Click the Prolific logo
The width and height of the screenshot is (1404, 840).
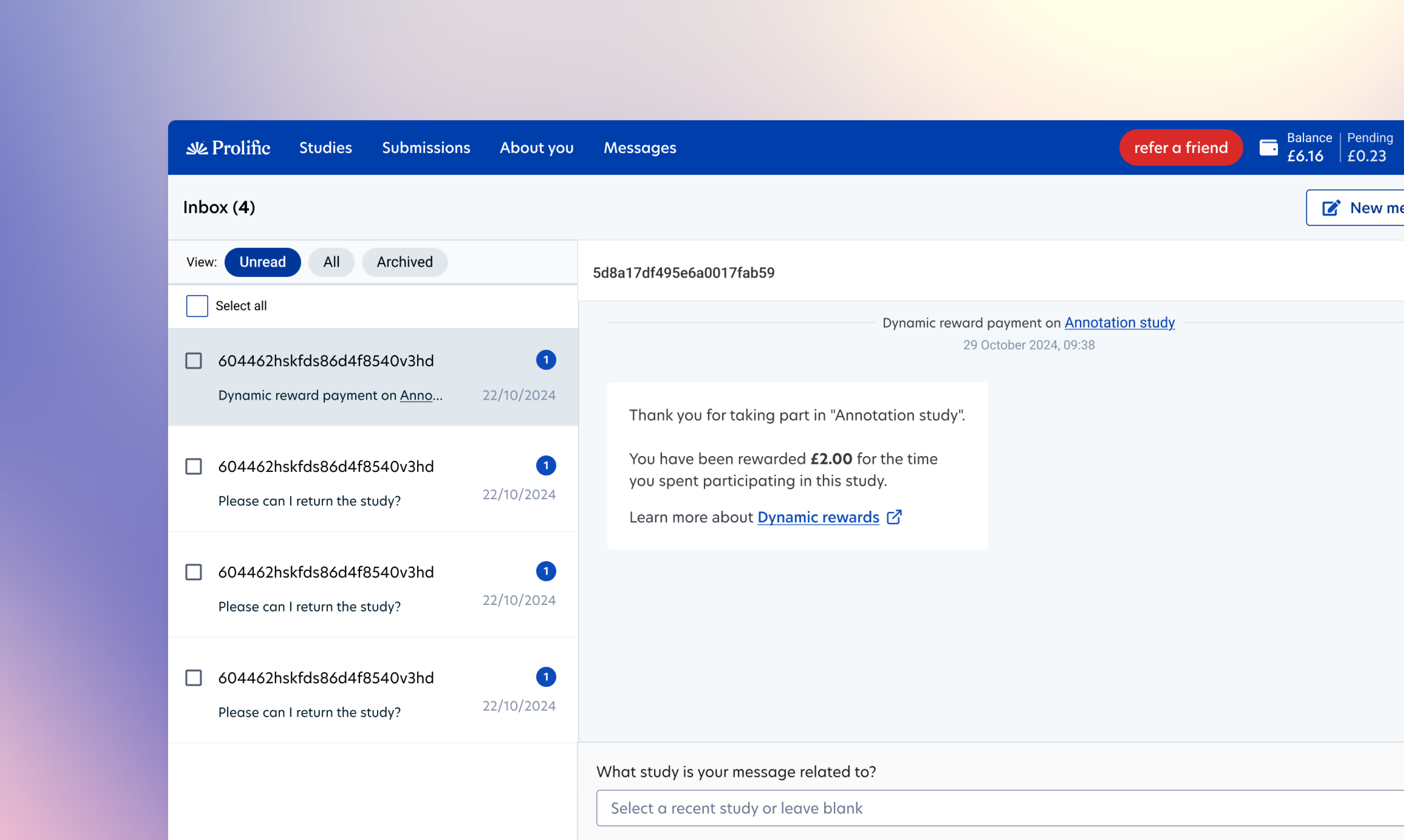[228, 148]
